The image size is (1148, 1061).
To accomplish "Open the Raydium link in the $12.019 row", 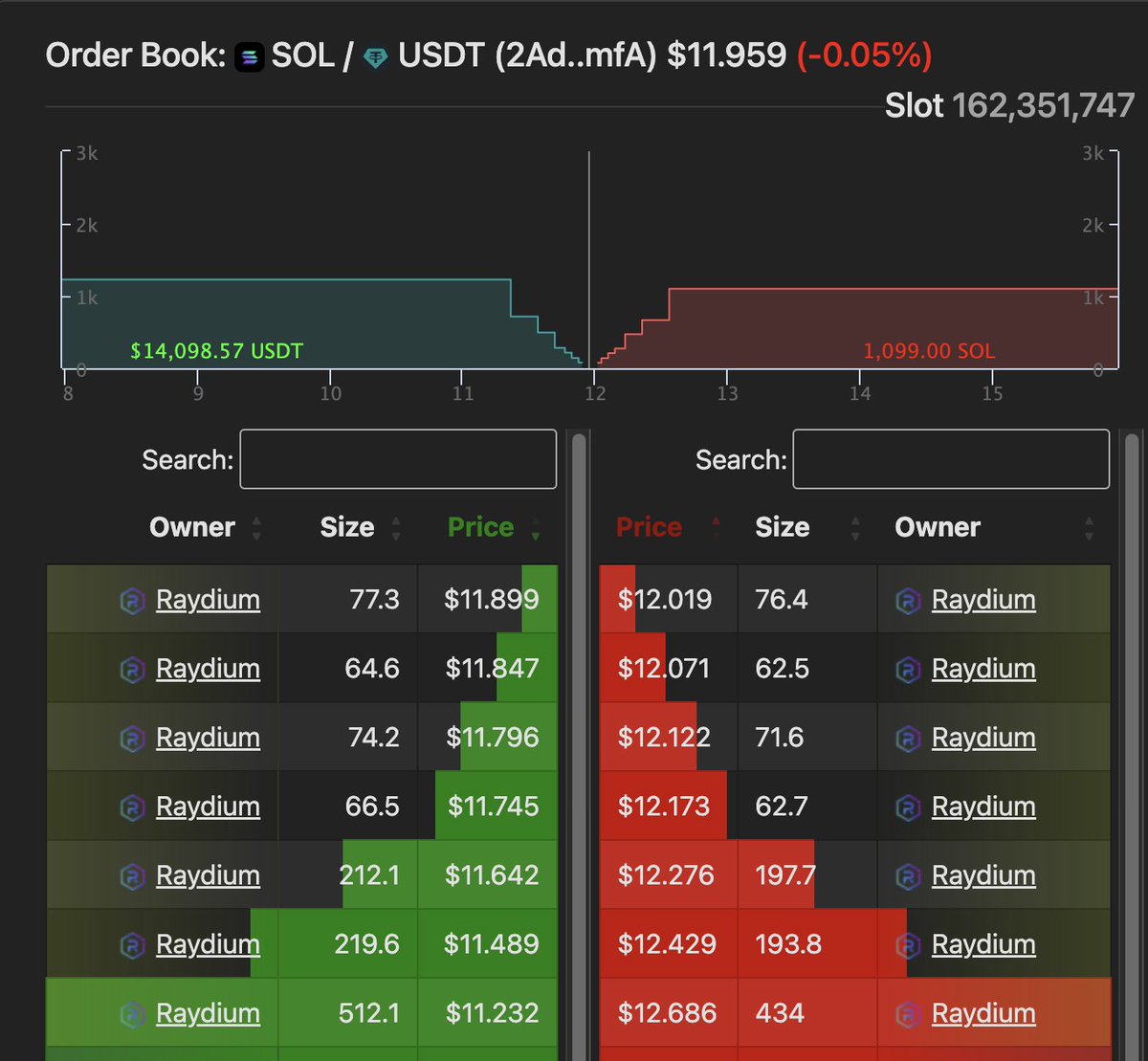I will tap(983, 600).
